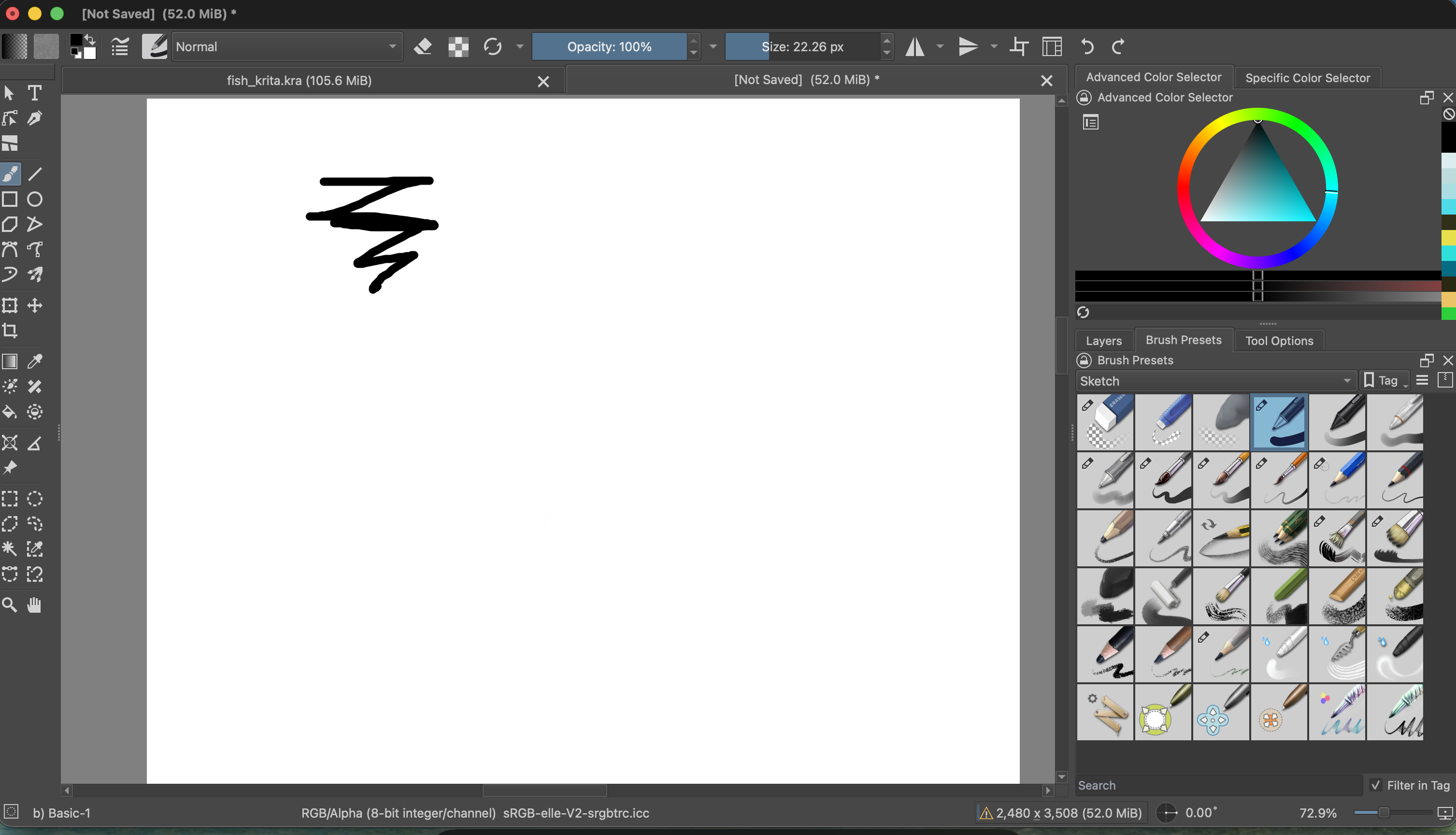
Task: Toggle the Filter in Tag checkbox
Action: click(x=1375, y=785)
